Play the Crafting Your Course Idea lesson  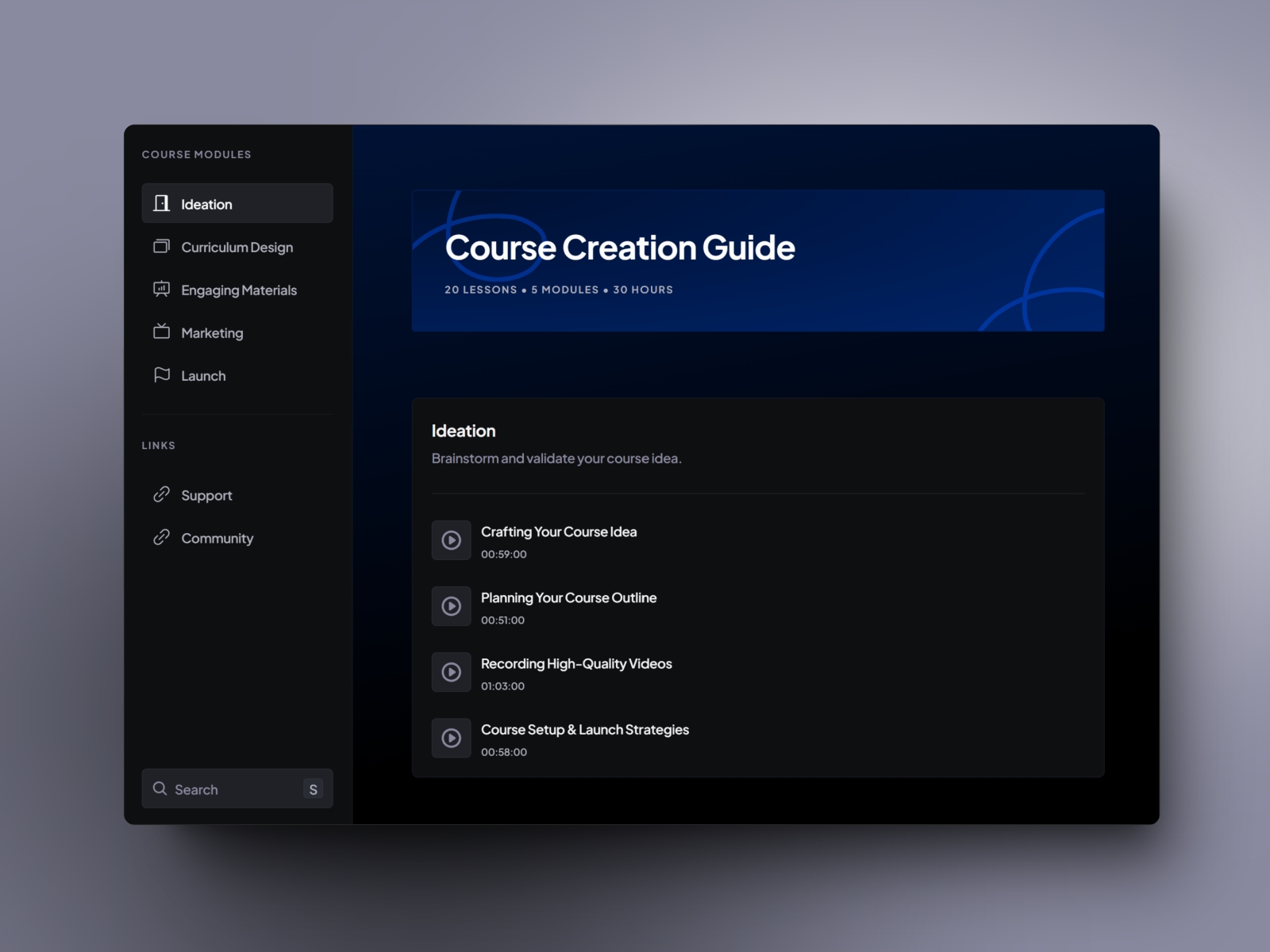coord(451,540)
